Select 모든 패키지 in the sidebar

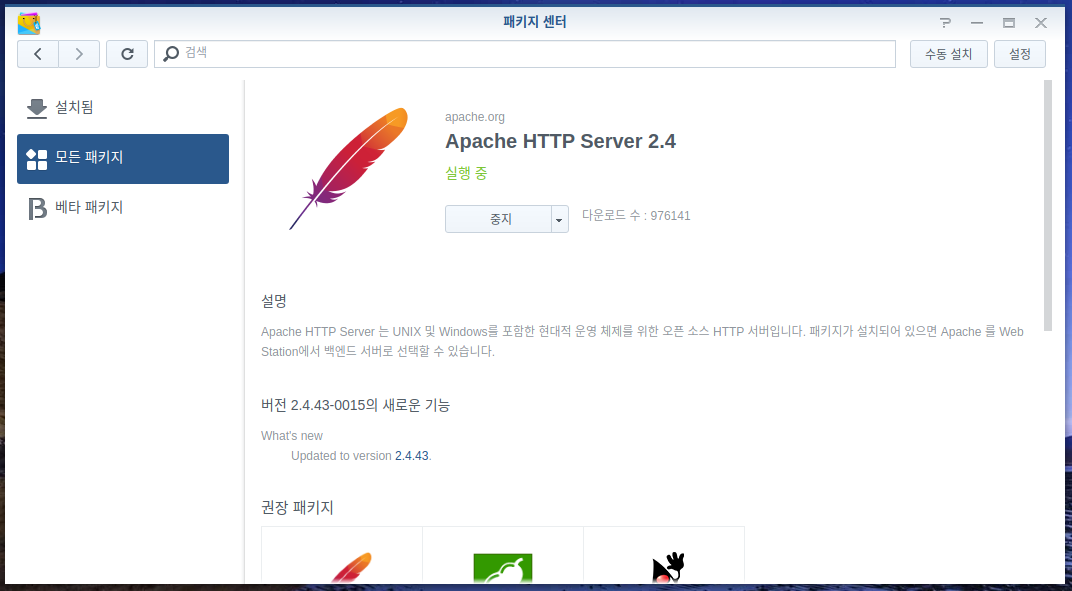click(123, 159)
